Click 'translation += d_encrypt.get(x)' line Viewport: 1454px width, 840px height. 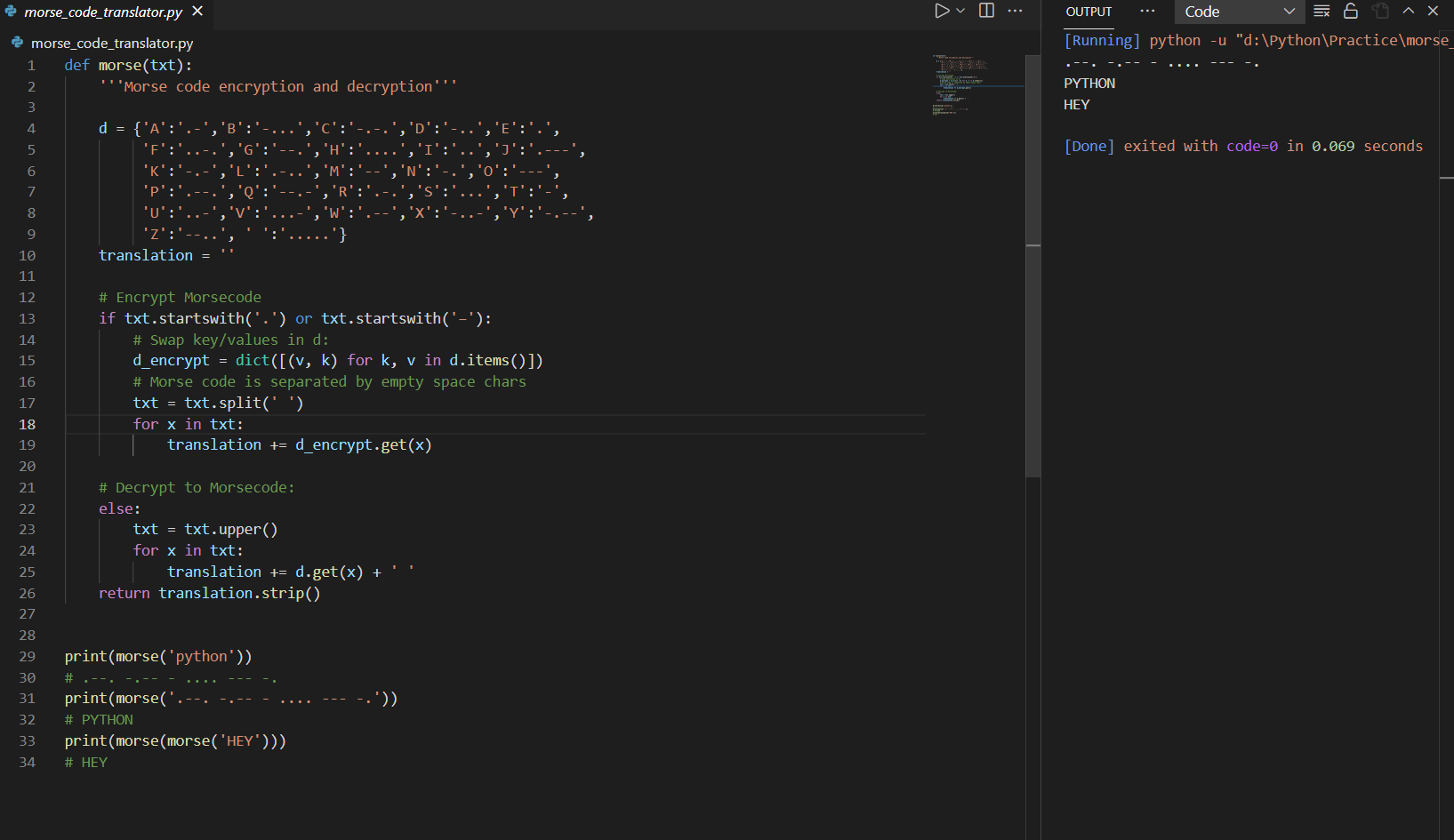tap(300, 444)
